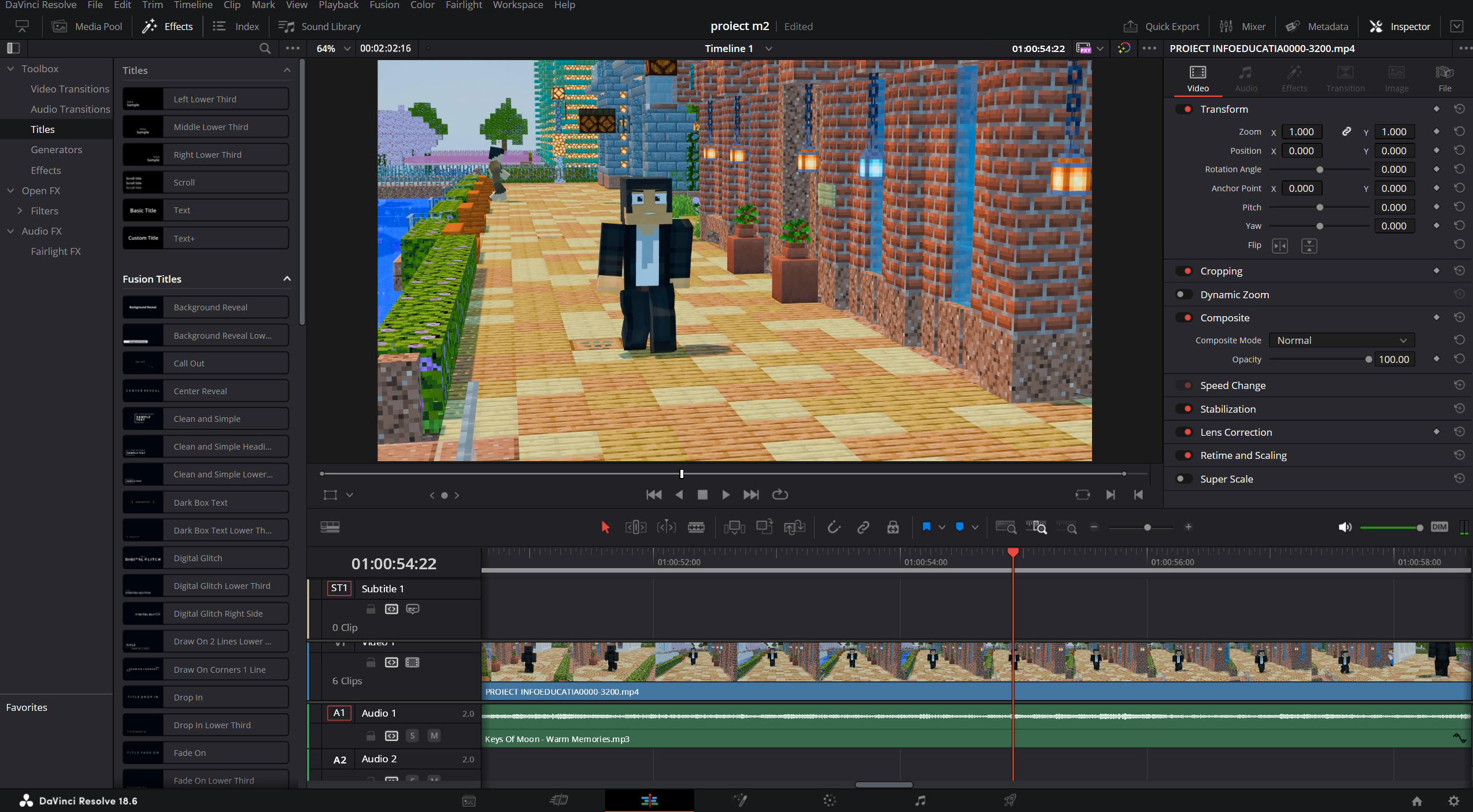Collapse the Titles section chevron

tap(287, 71)
